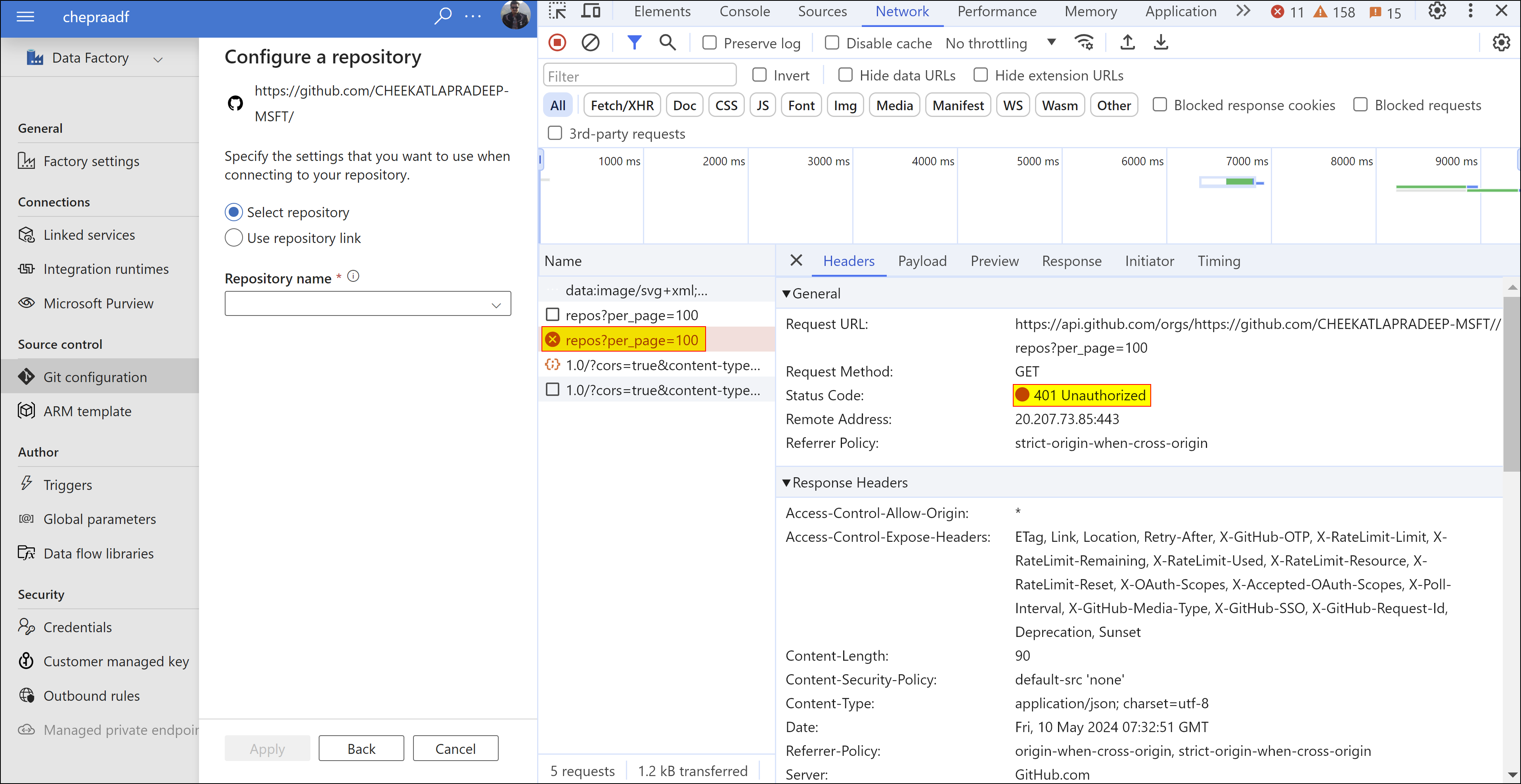Show more DevTools tabs chevron
This screenshot has height=784, width=1521.
(x=1243, y=11)
